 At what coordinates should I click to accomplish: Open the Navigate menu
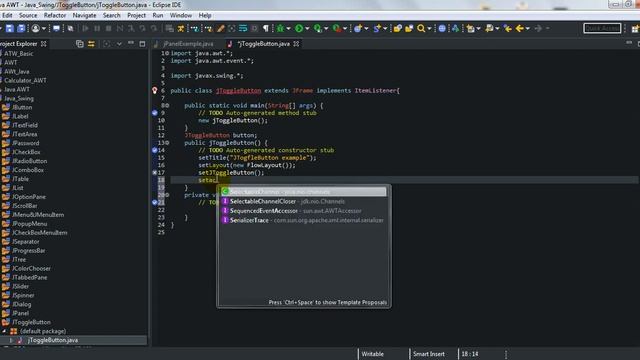tap(84, 16)
